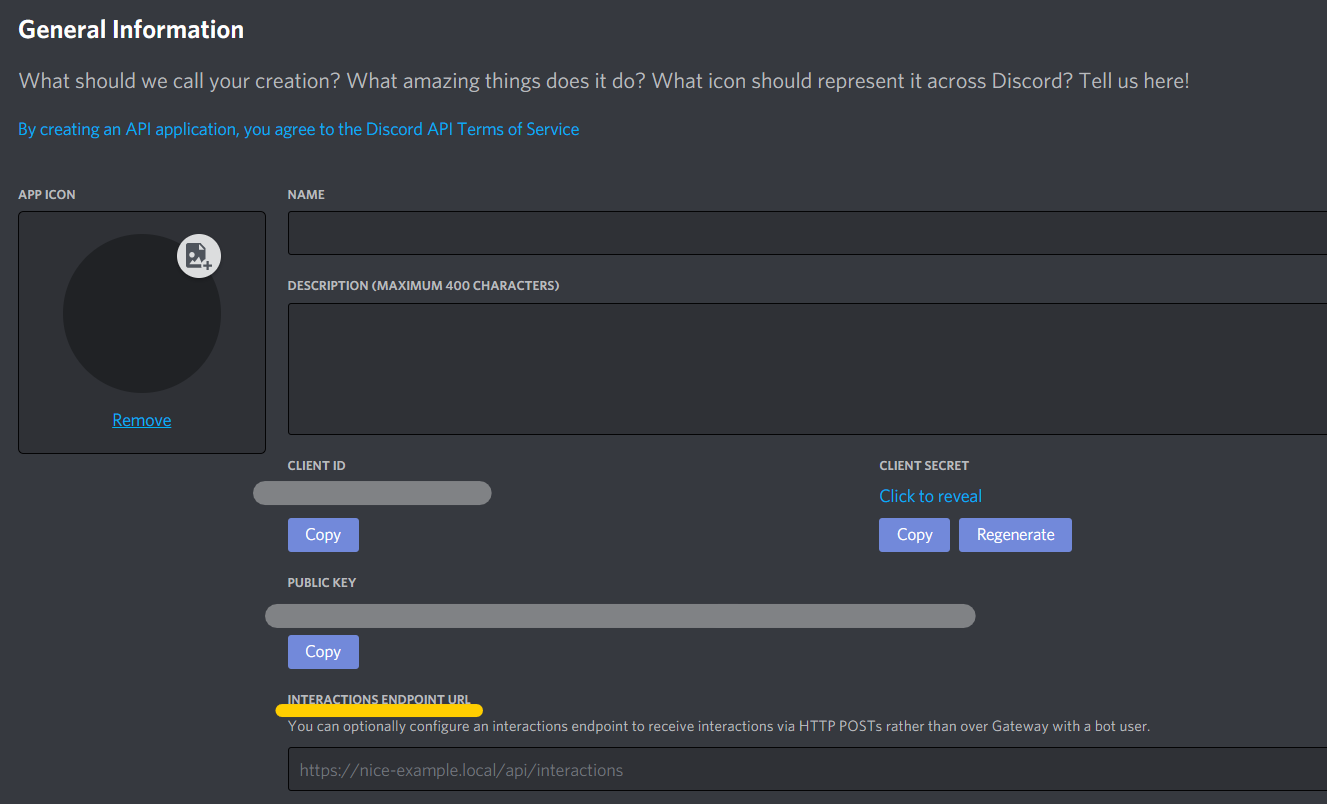The height and width of the screenshot is (804, 1327).
Task: Click the circular app icon placeholder
Action: pyautogui.click(x=142, y=313)
